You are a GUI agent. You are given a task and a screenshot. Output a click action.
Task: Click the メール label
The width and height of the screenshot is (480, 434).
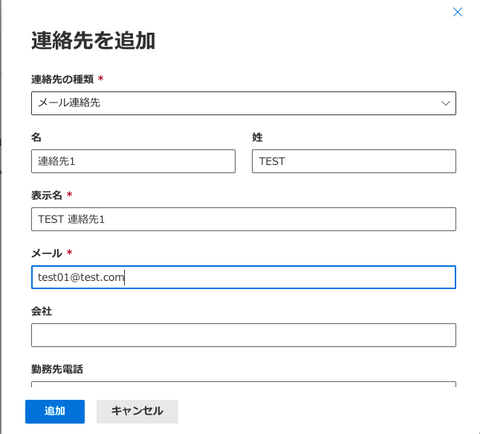click(47, 253)
